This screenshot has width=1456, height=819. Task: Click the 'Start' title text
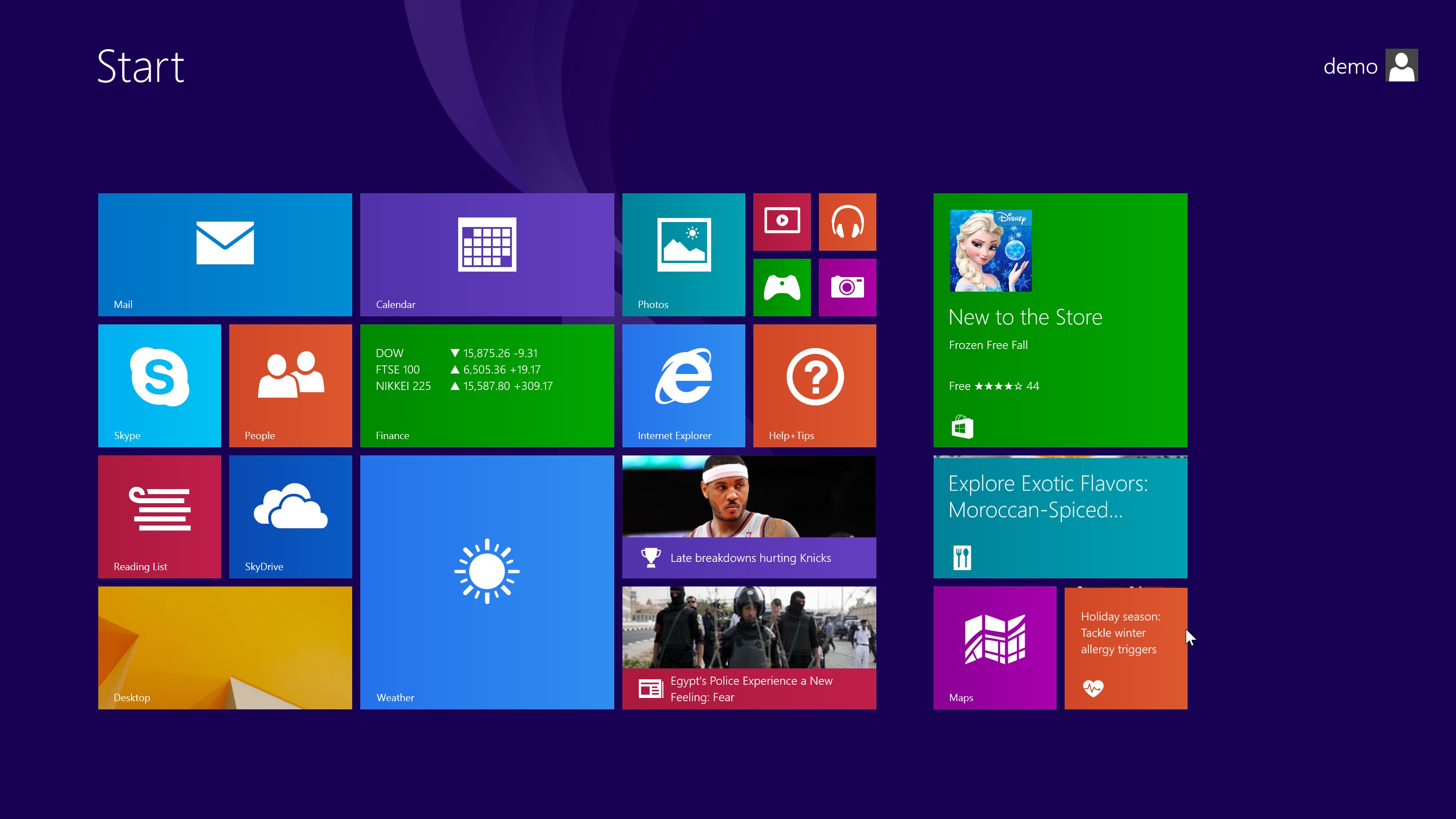coord(141,67)
